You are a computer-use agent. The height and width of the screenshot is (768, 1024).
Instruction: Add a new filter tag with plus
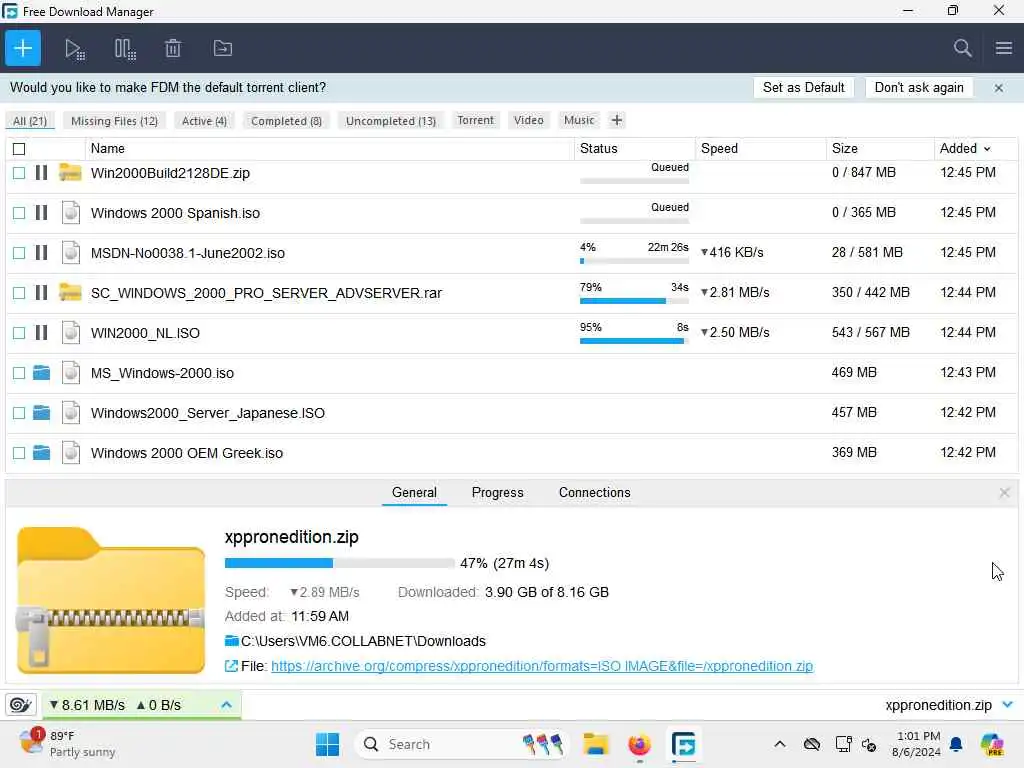[x=616, y=120]
